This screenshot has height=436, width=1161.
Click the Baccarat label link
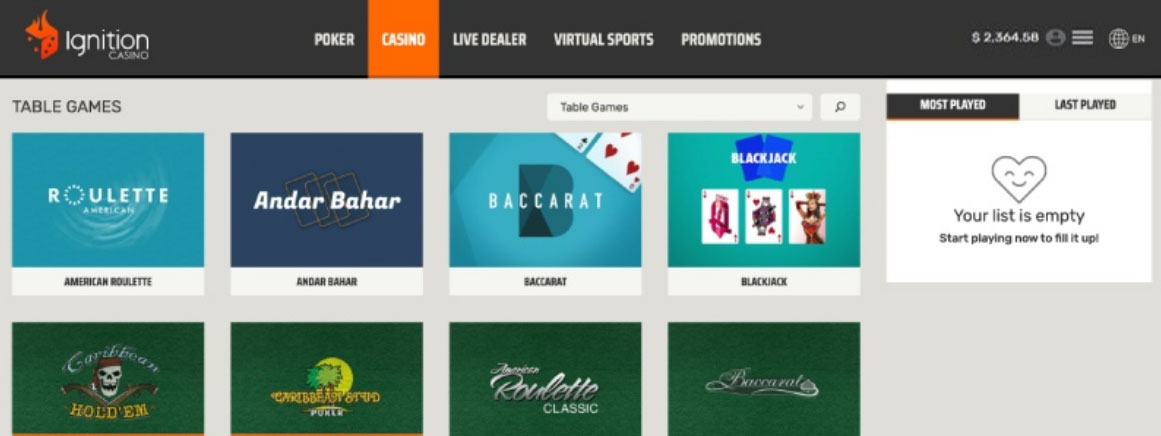545,282
